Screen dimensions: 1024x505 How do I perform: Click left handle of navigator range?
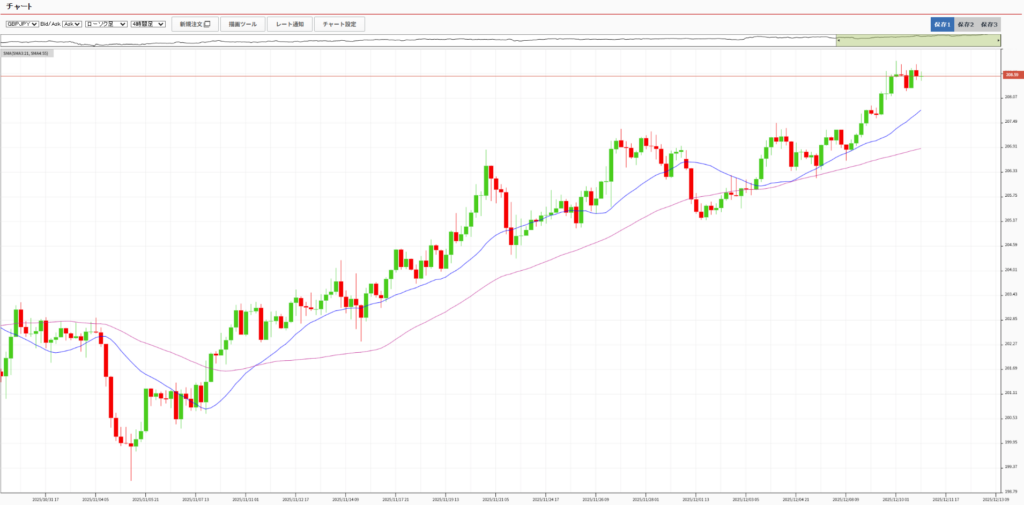point(837,40)
